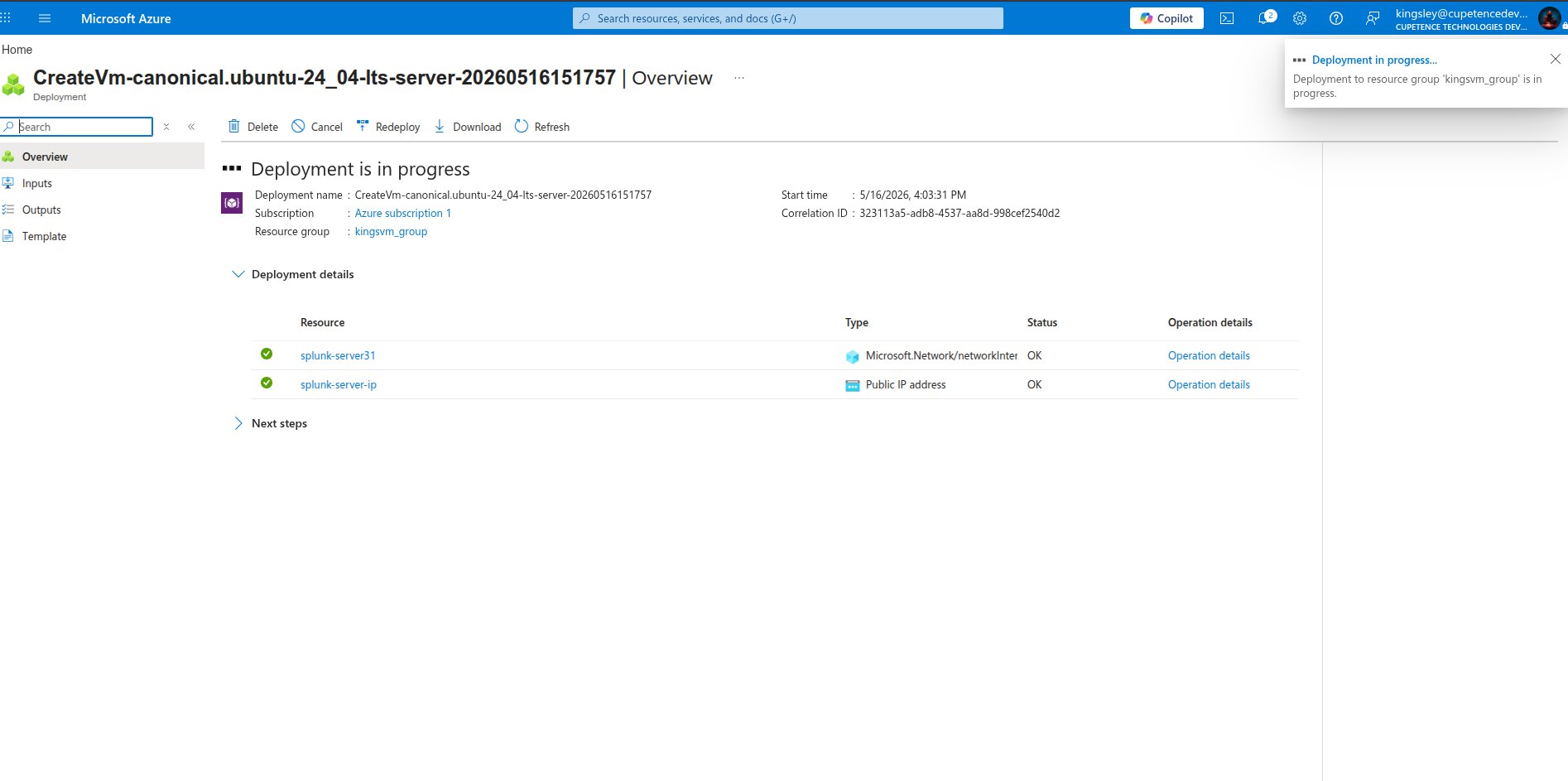Focus the sidebar Search field
1568x781 pixels.
pos(77,127)
